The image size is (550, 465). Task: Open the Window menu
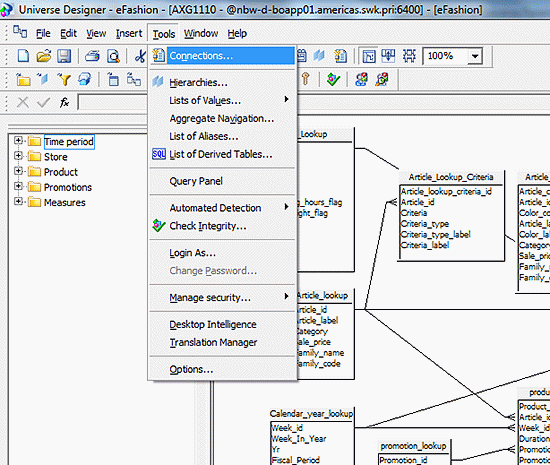pyautogui.click(x=201, y=33)
